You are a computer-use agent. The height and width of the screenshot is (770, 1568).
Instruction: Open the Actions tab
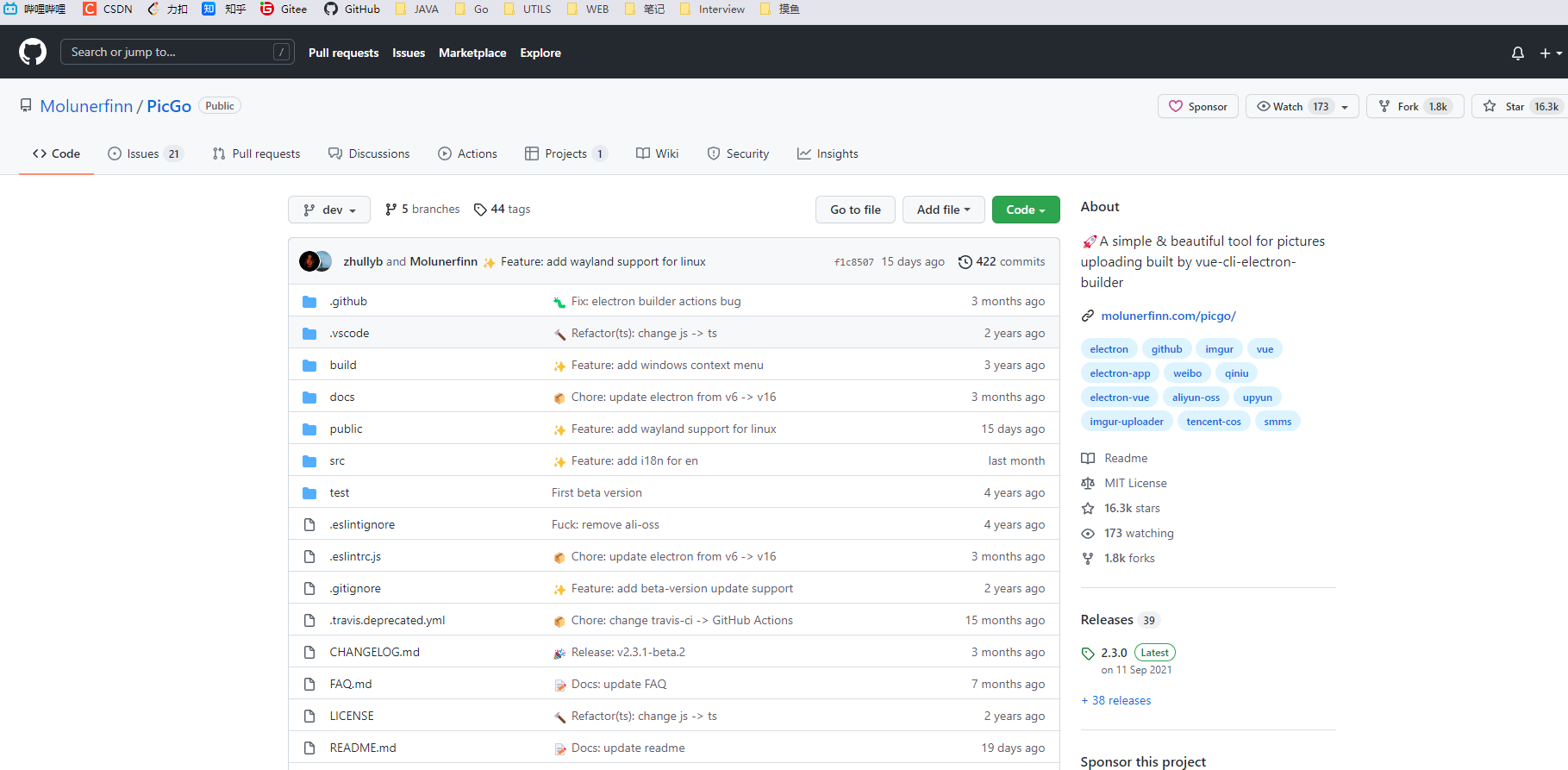[467, 153]
